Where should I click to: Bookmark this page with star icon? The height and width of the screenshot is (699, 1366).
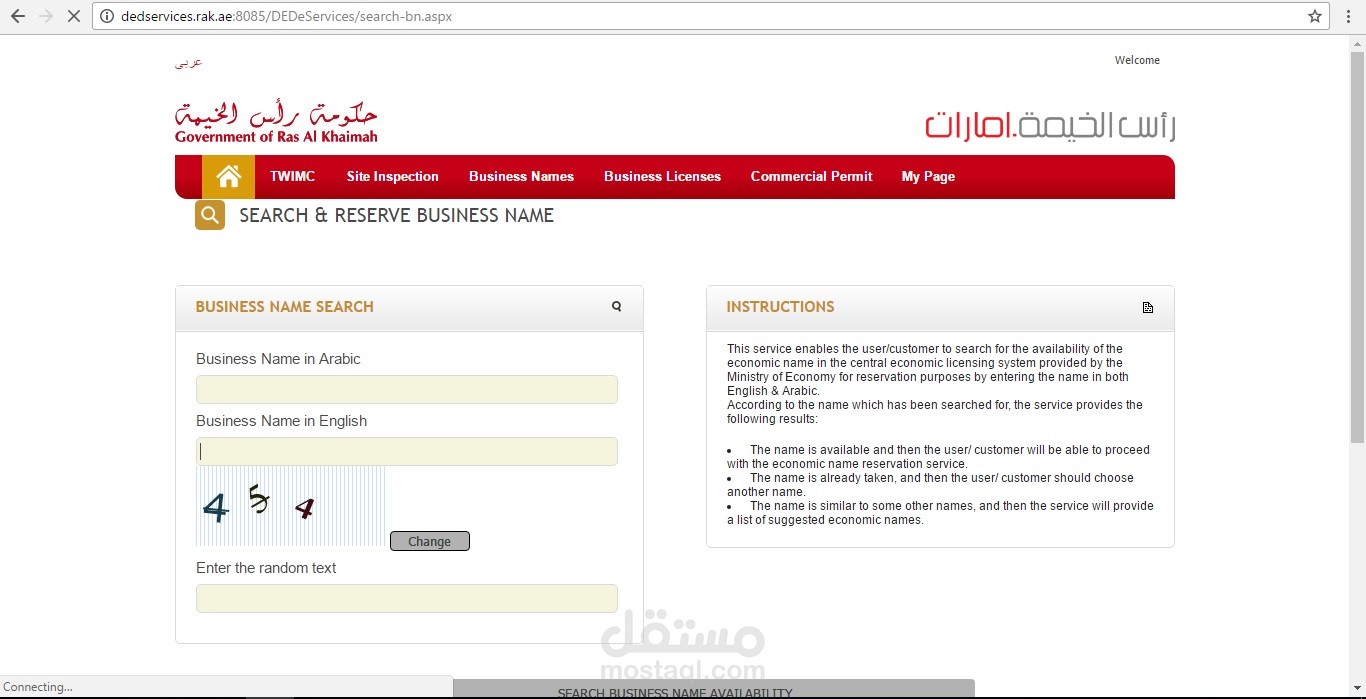[1315, 16]
